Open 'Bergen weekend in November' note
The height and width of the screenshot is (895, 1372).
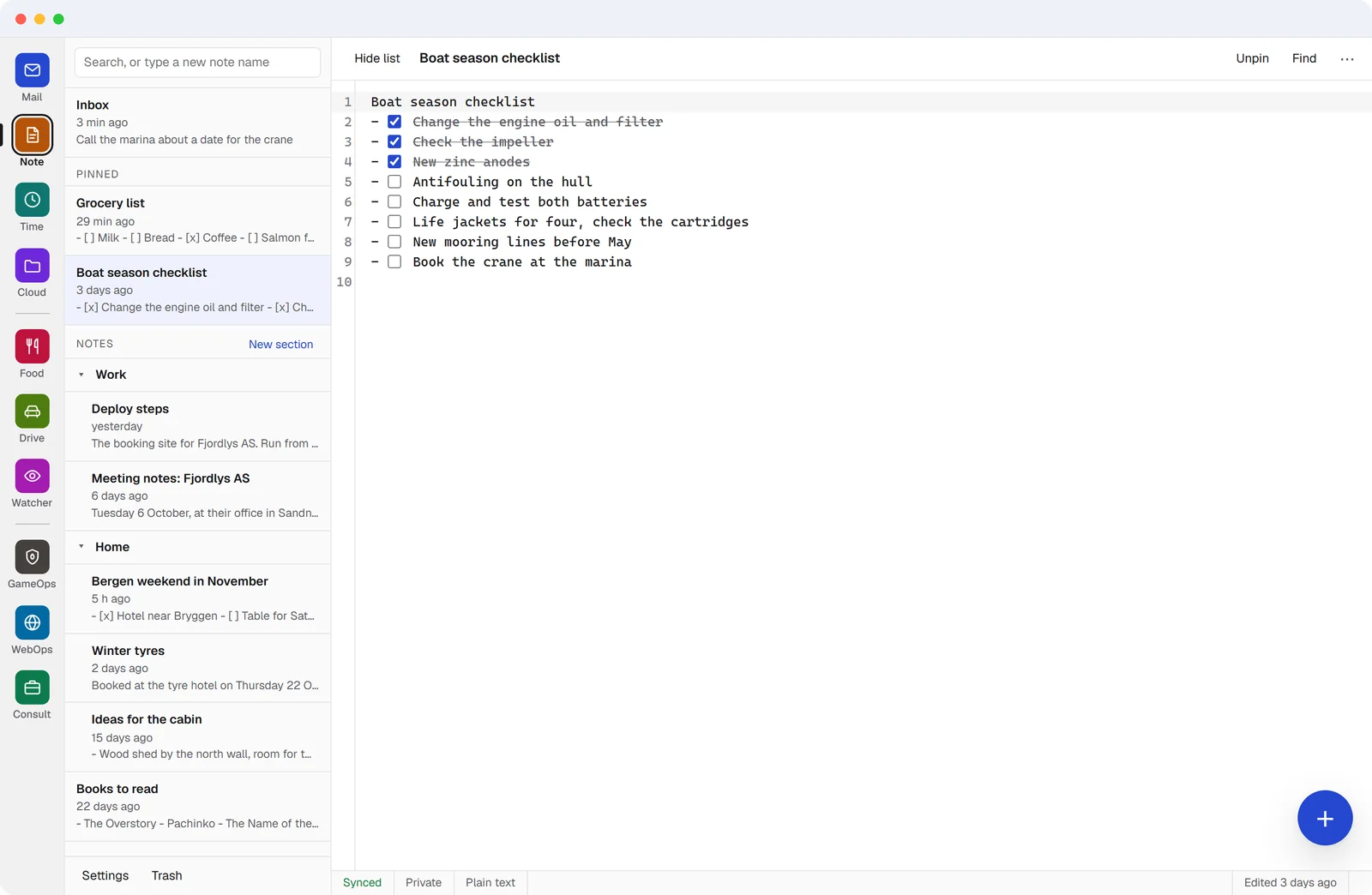pos(198,598)
